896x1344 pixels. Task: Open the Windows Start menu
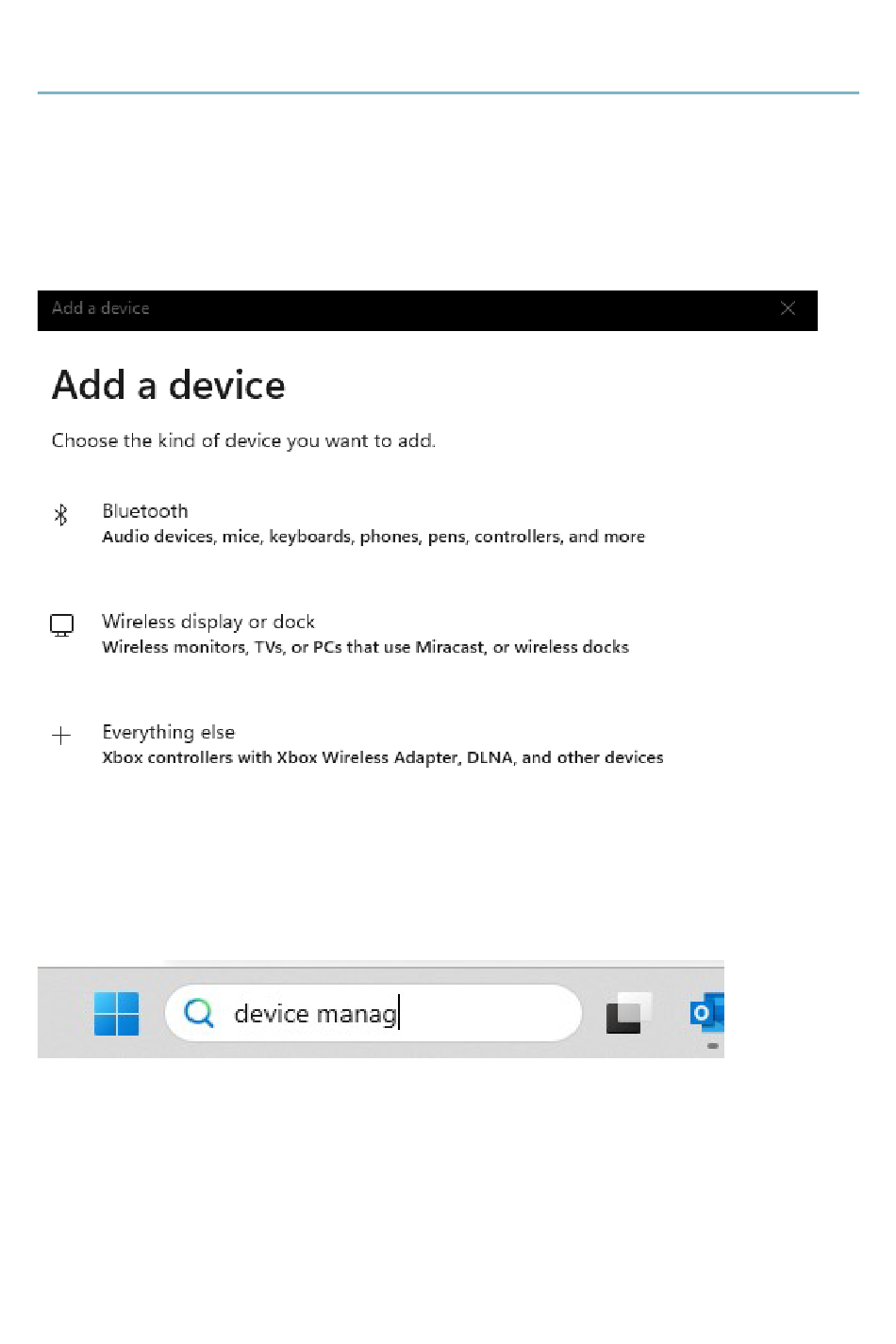[117, 1014]
